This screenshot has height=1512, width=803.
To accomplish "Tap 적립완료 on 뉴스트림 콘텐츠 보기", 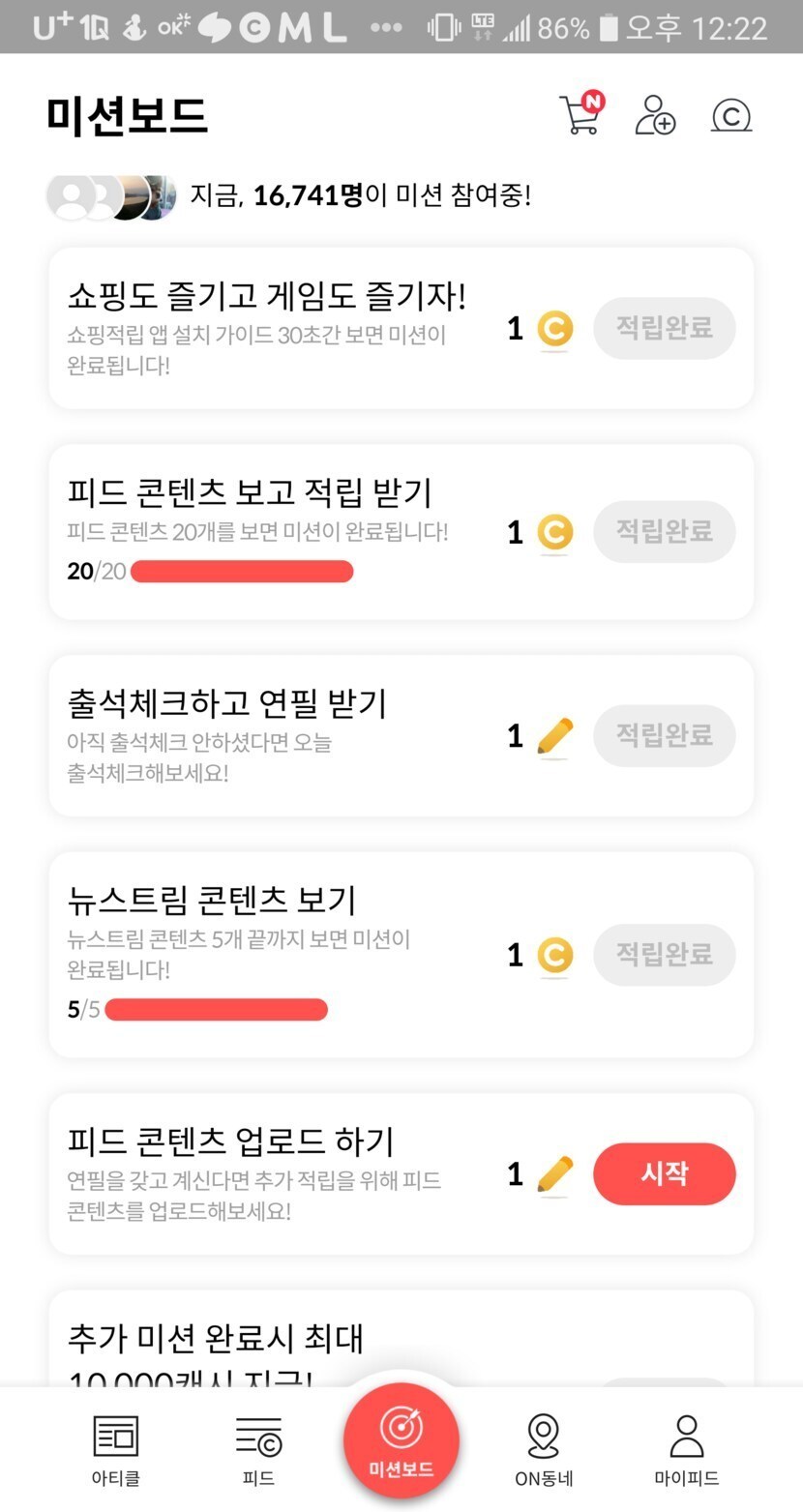I will (664, 955).
